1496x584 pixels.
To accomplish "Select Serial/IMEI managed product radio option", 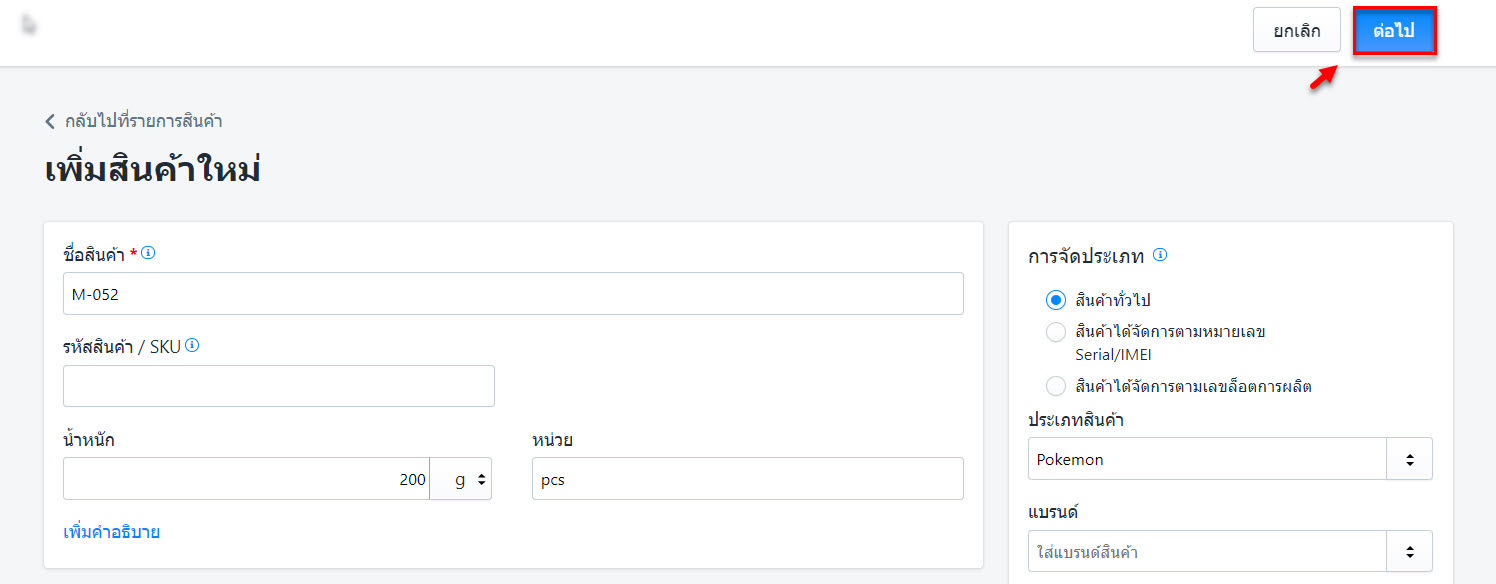I will 1056,332.
